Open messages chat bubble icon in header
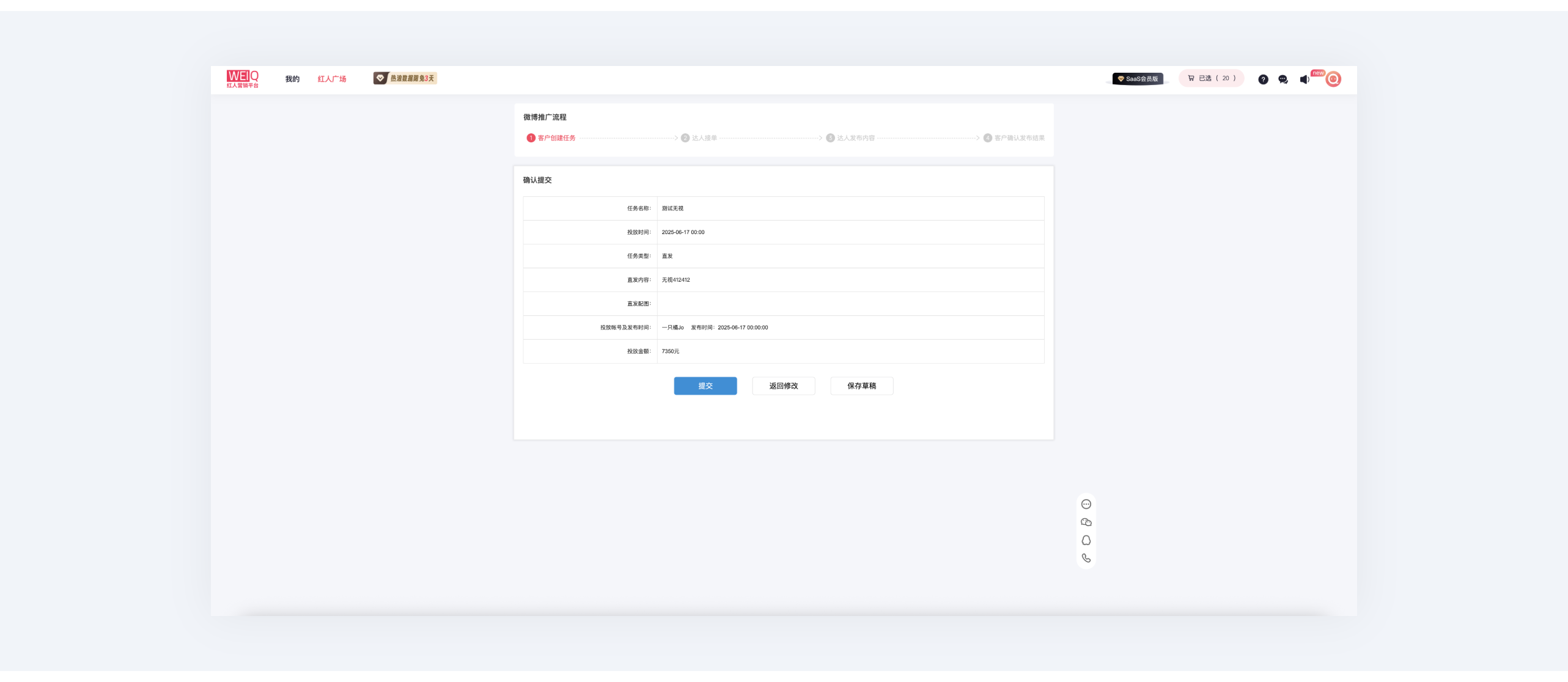The image size is (1568, 682). coord(1283,79)
